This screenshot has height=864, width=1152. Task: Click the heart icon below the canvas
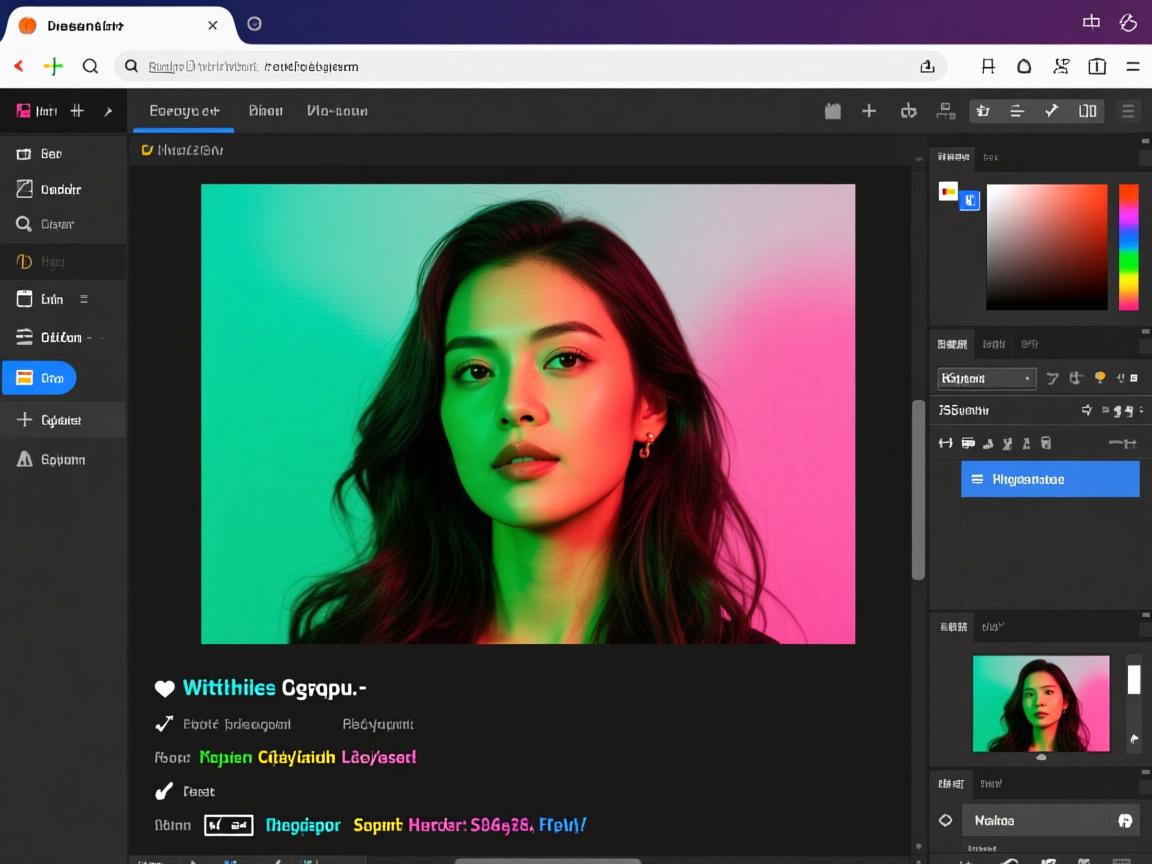165,688
